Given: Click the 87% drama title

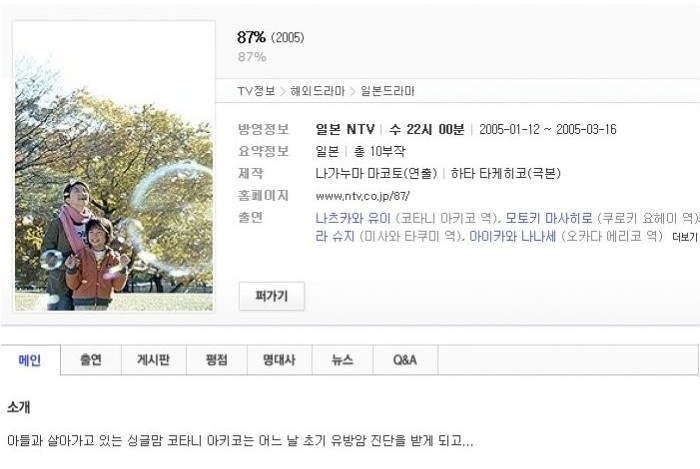Looking at the screenshot, I should (x=251, y=37).
